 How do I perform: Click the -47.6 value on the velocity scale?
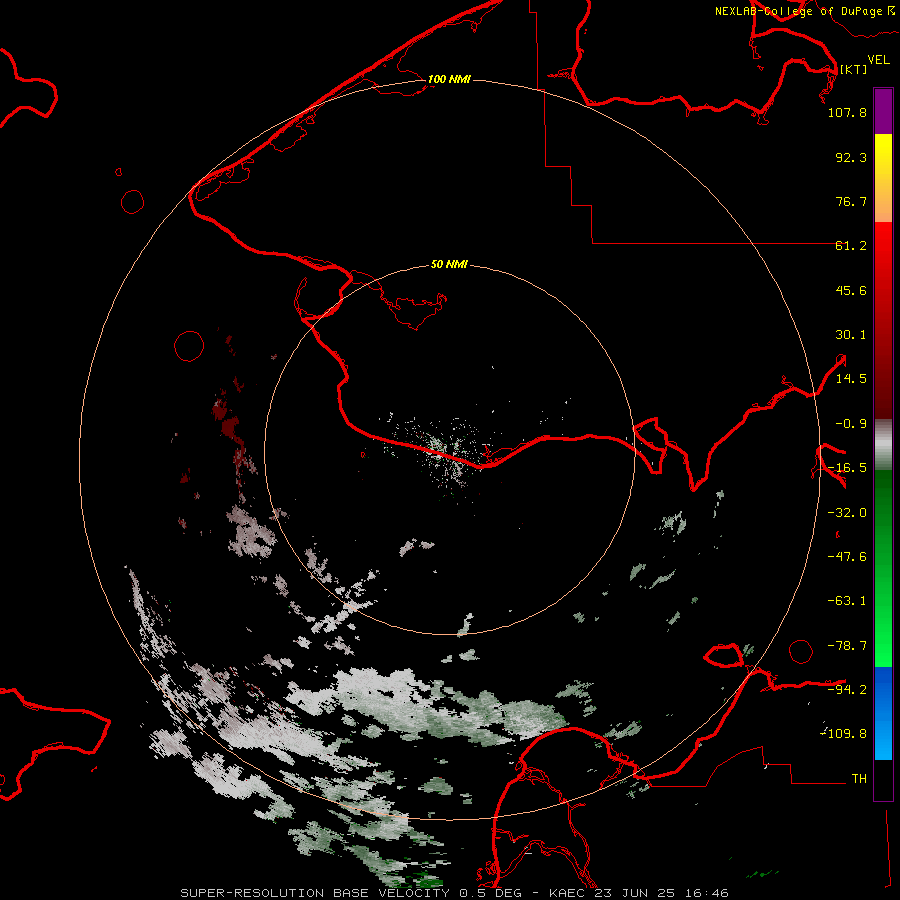pyautogui.click(x=847, y=557)
